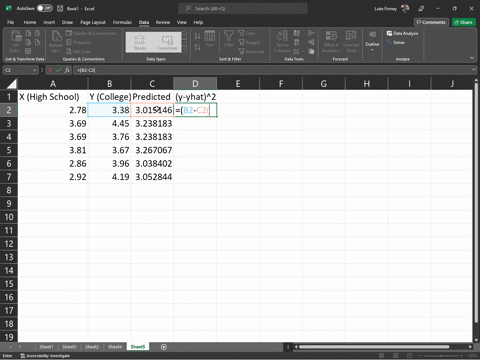Click the Get Data icon
This screenshot has height=360, width=480.
15,42
